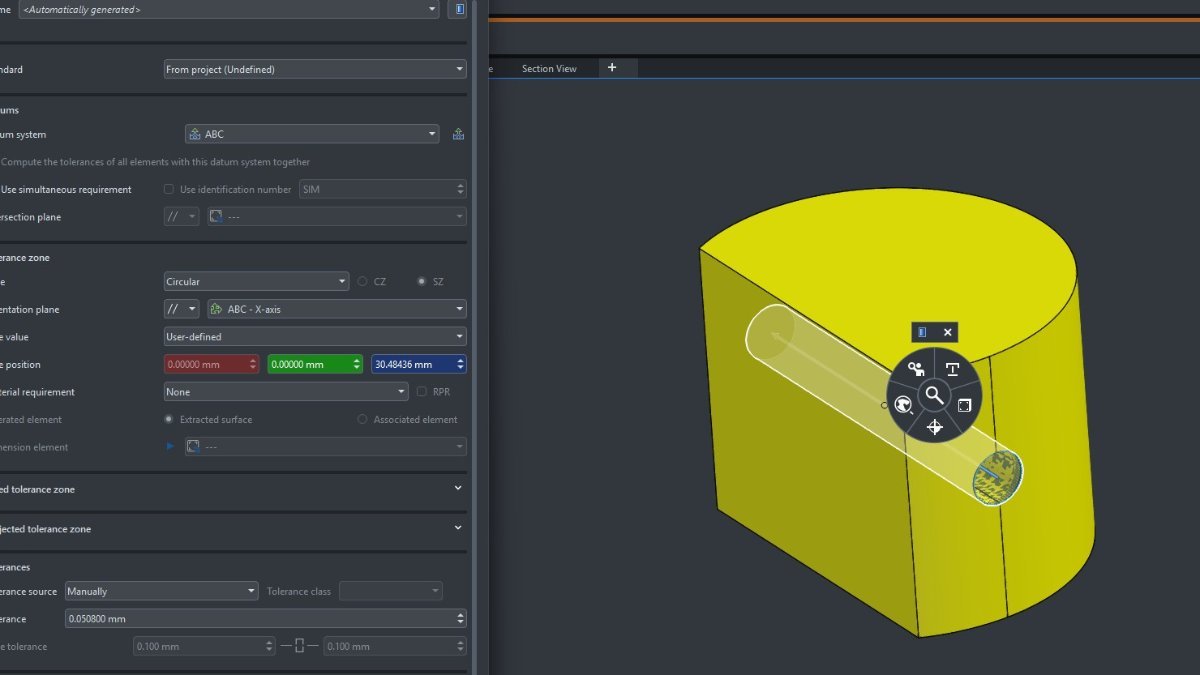1200x675 pixels.
Task: Click the magnifier icon in radial menu center
Action: (x=934, y=395)
